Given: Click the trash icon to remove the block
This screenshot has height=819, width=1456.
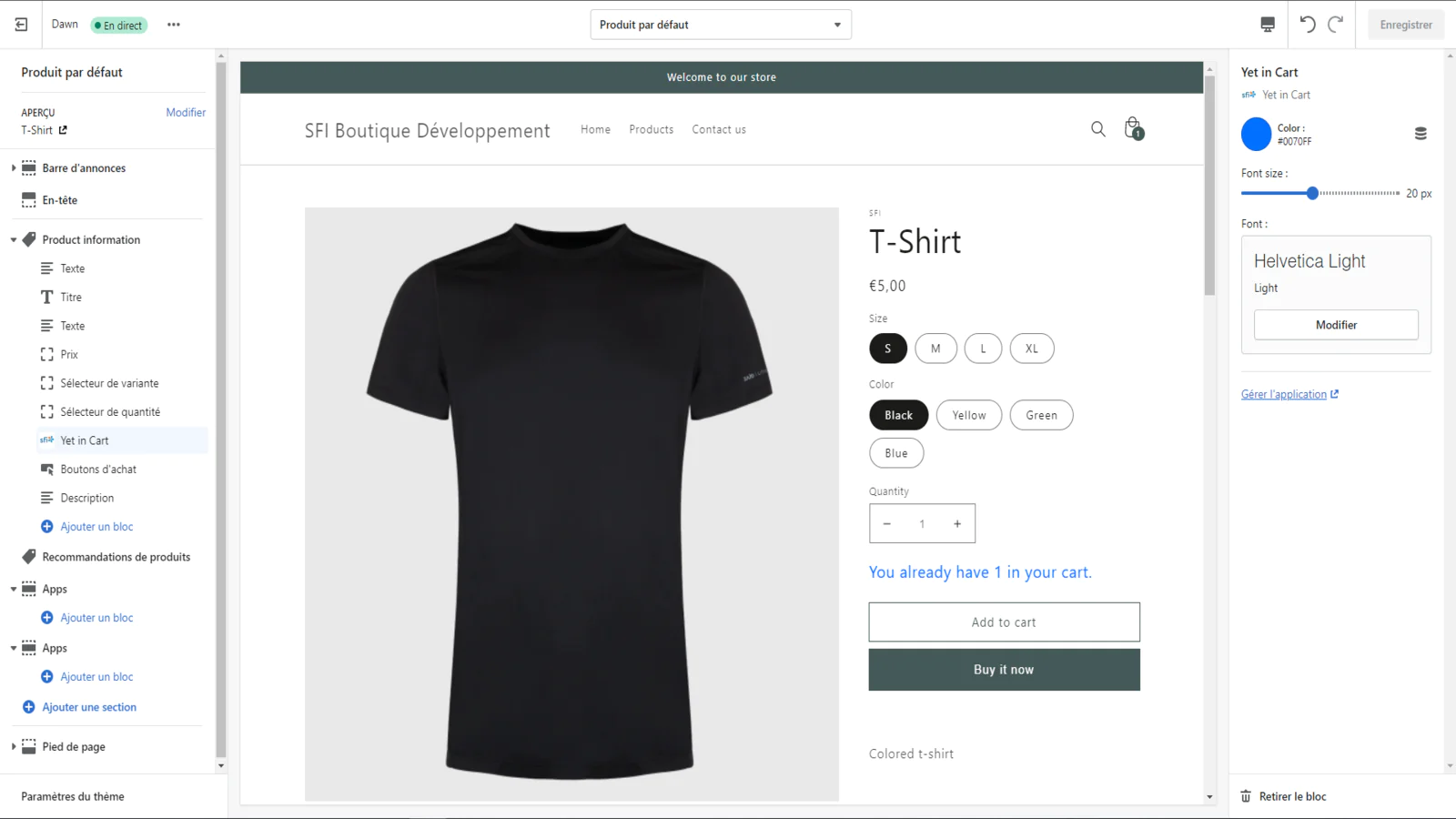Looking at the screenshot, I should [1246, 796].
